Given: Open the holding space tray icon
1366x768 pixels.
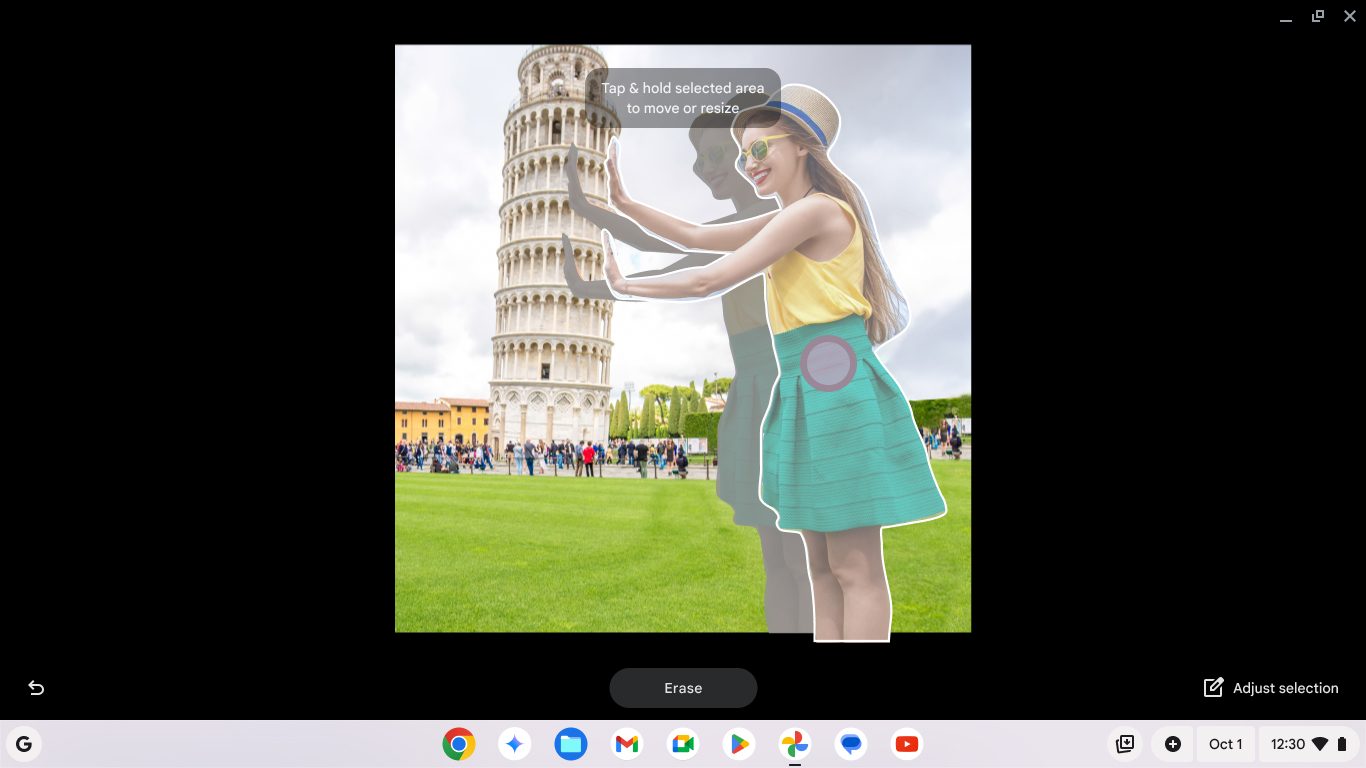Looking at the screenshot, I should click(1125, 744).
